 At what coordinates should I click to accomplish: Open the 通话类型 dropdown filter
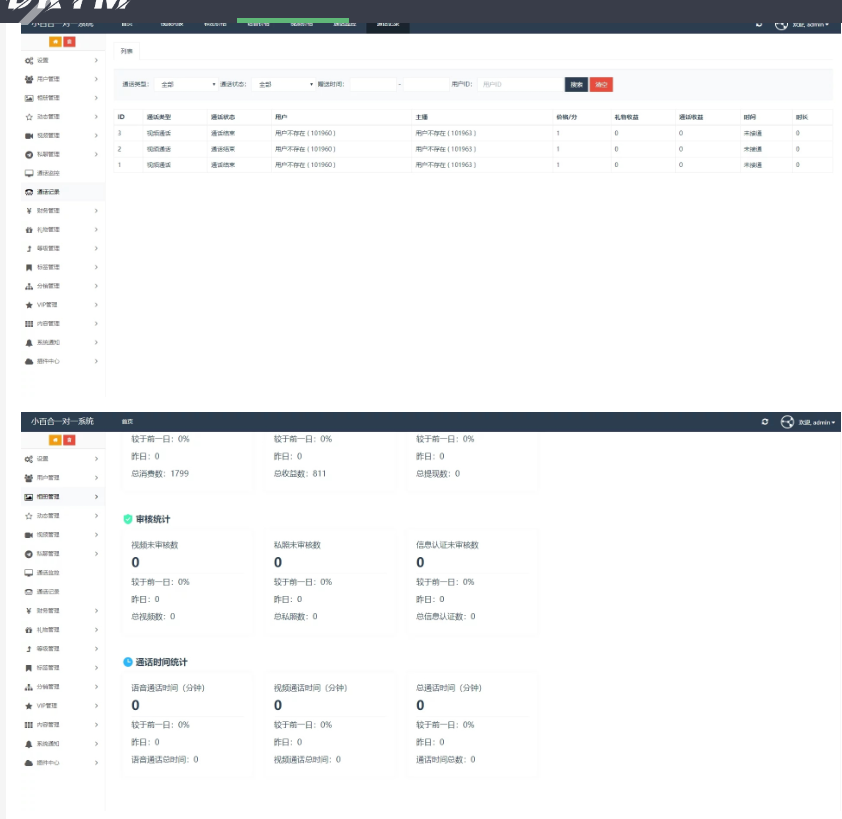pyautogui.click(x=185, y=85)
